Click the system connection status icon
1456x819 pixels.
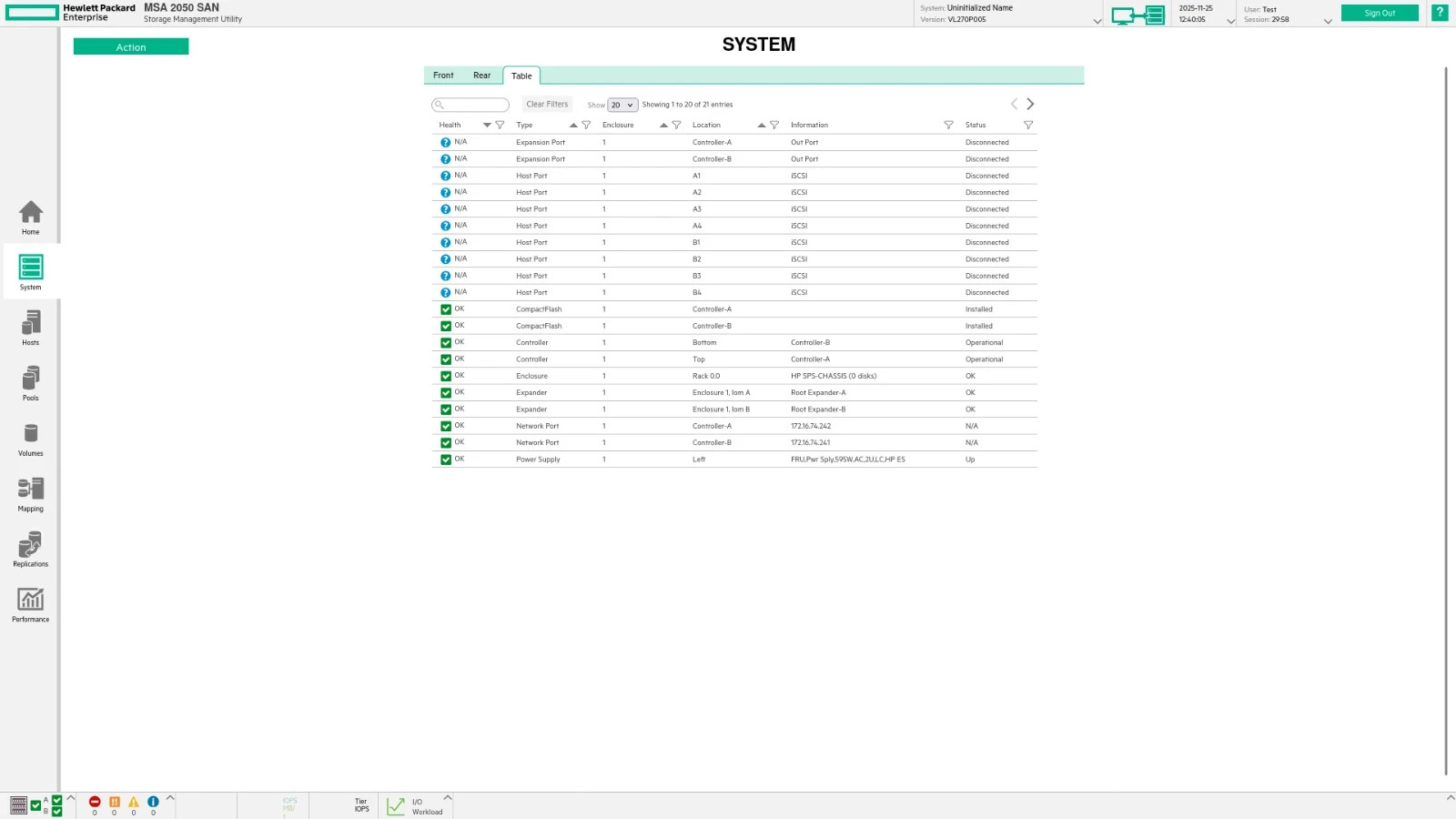[1137, 15]
